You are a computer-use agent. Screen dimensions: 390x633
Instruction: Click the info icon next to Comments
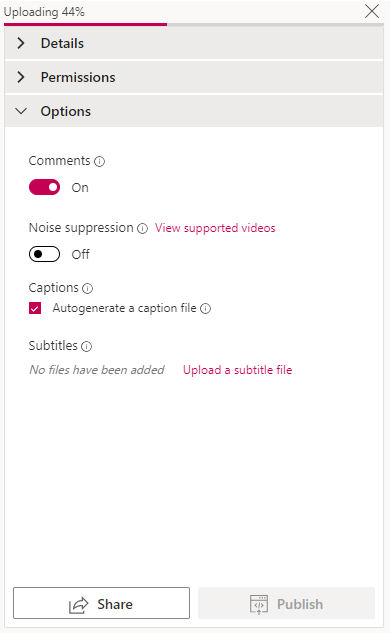[99, 161]
